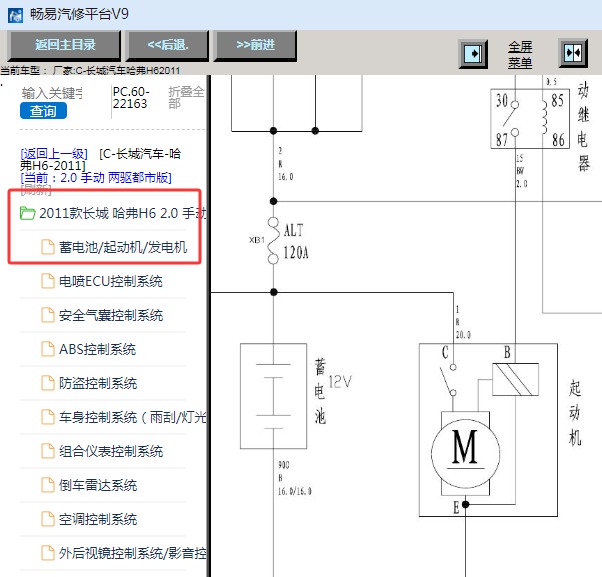
Task: Open 外后视镜控制系统/影音控 diagram
Action: coord(132,553)
